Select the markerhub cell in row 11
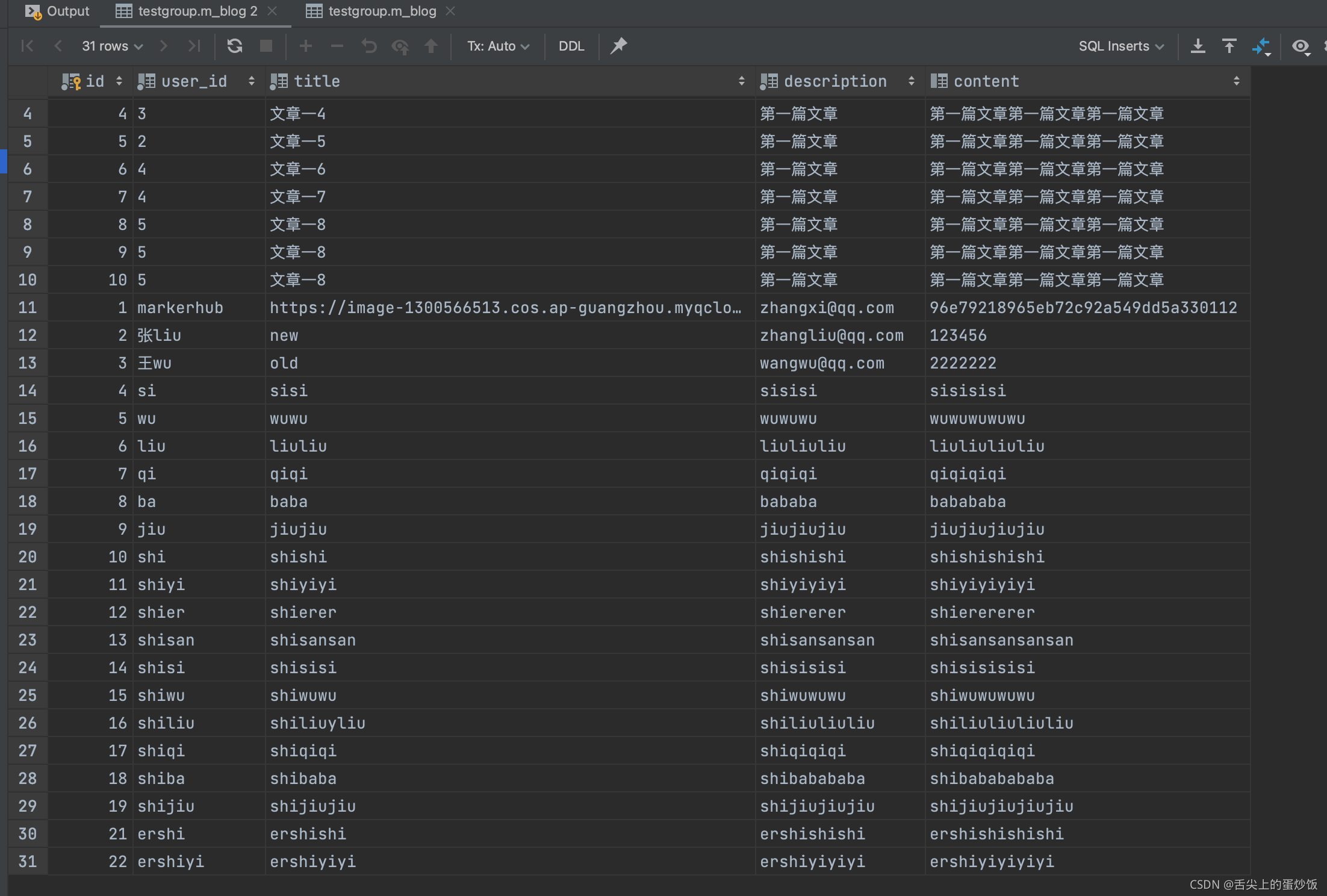The height and width of the screenshot is (896, 1327). [180, 308]
